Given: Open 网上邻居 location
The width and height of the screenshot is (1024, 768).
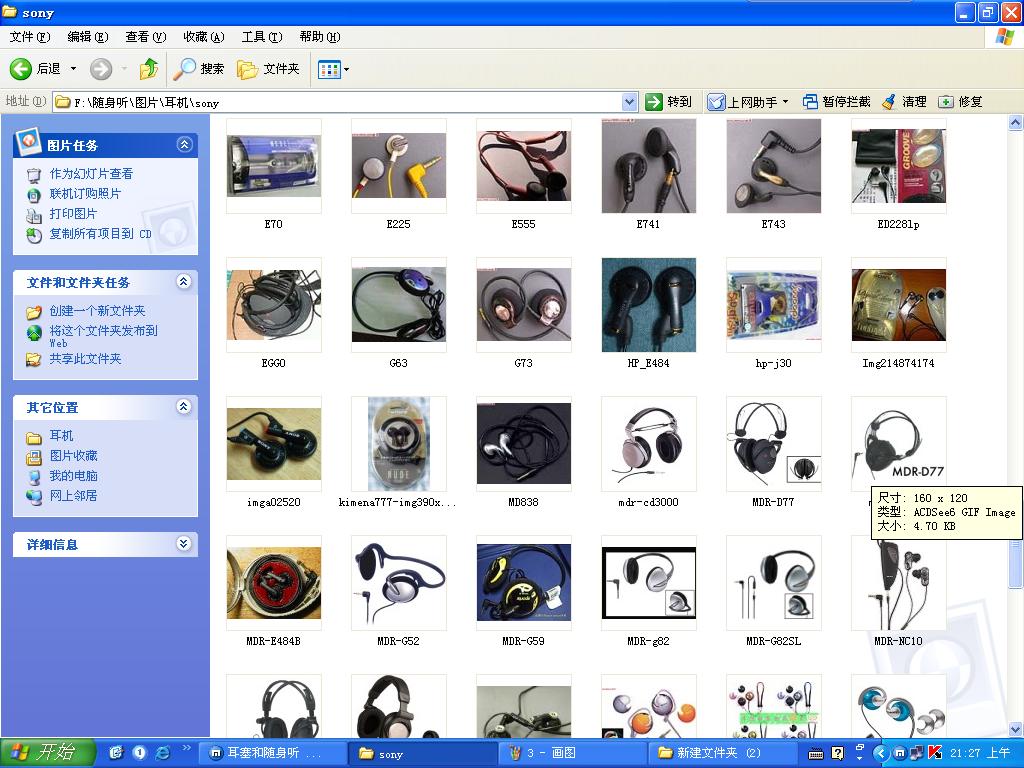Looking at the screenshot, I should point(73,496).
